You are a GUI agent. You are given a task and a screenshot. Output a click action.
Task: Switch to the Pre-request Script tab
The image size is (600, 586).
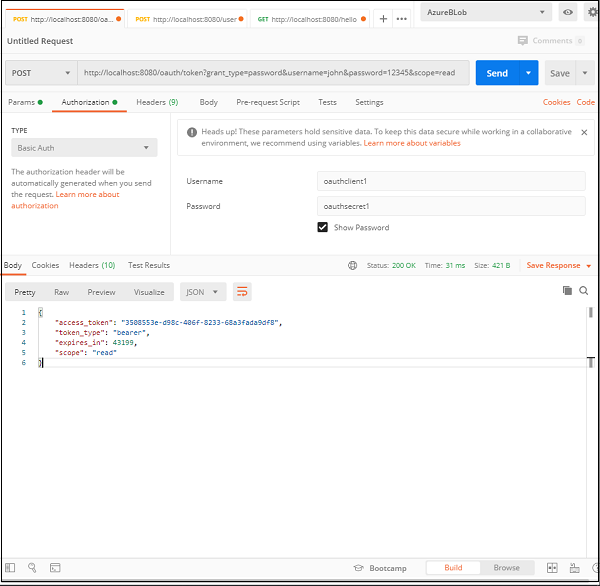click(267, 102)
